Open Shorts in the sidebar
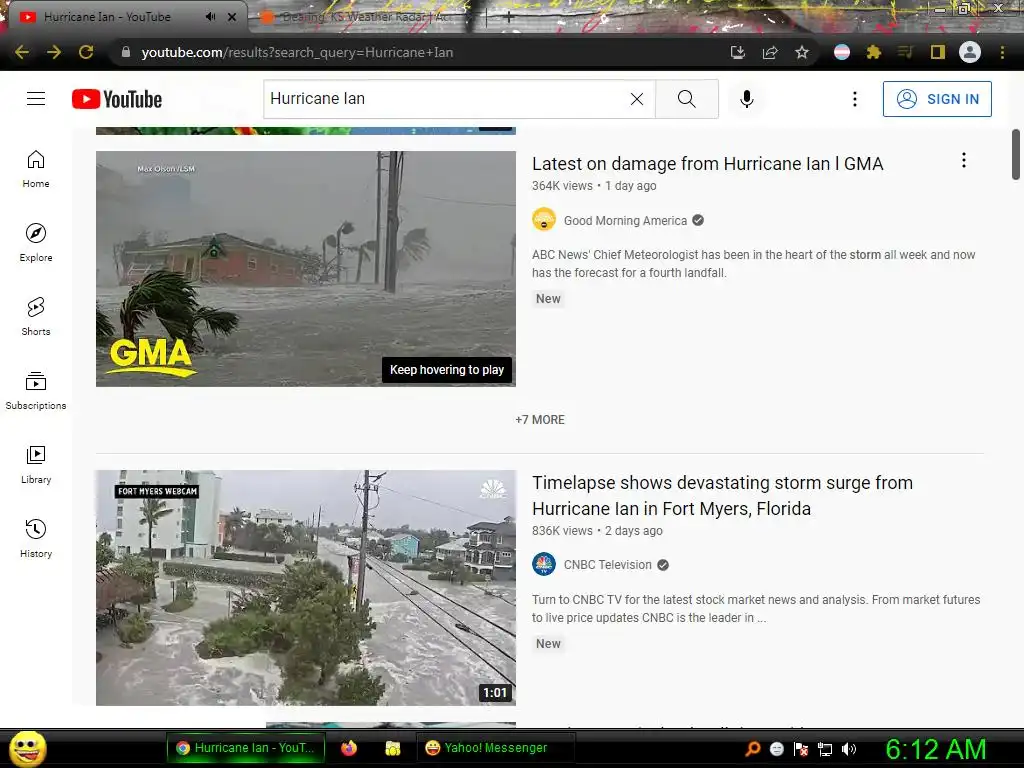The width and height of the screenshot is (1024, 768). 36,317
